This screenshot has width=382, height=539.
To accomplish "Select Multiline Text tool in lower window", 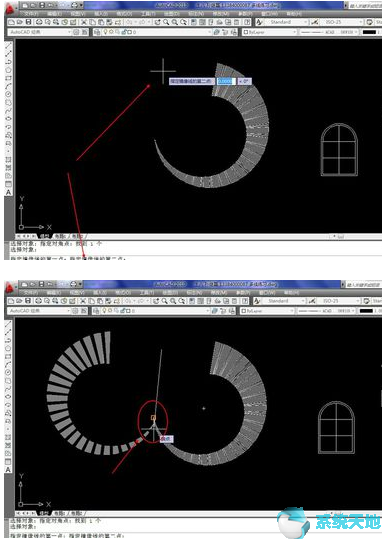I will click(x=9, y=470).
